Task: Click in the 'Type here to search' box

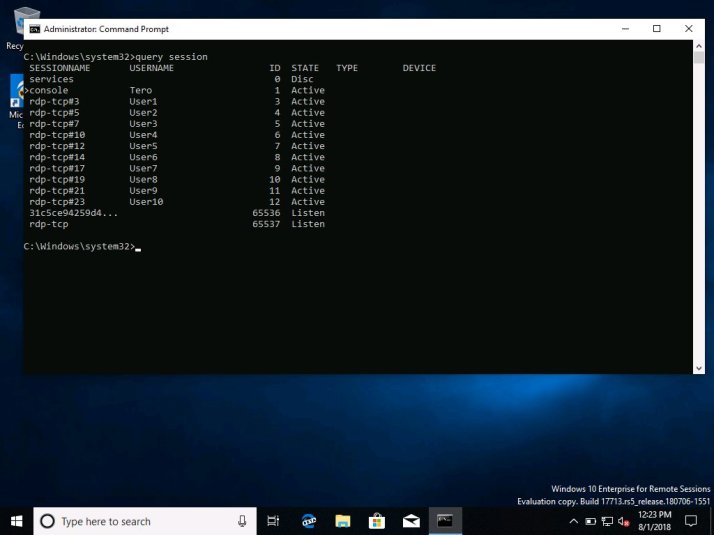Action: click(x=140, y=521)
